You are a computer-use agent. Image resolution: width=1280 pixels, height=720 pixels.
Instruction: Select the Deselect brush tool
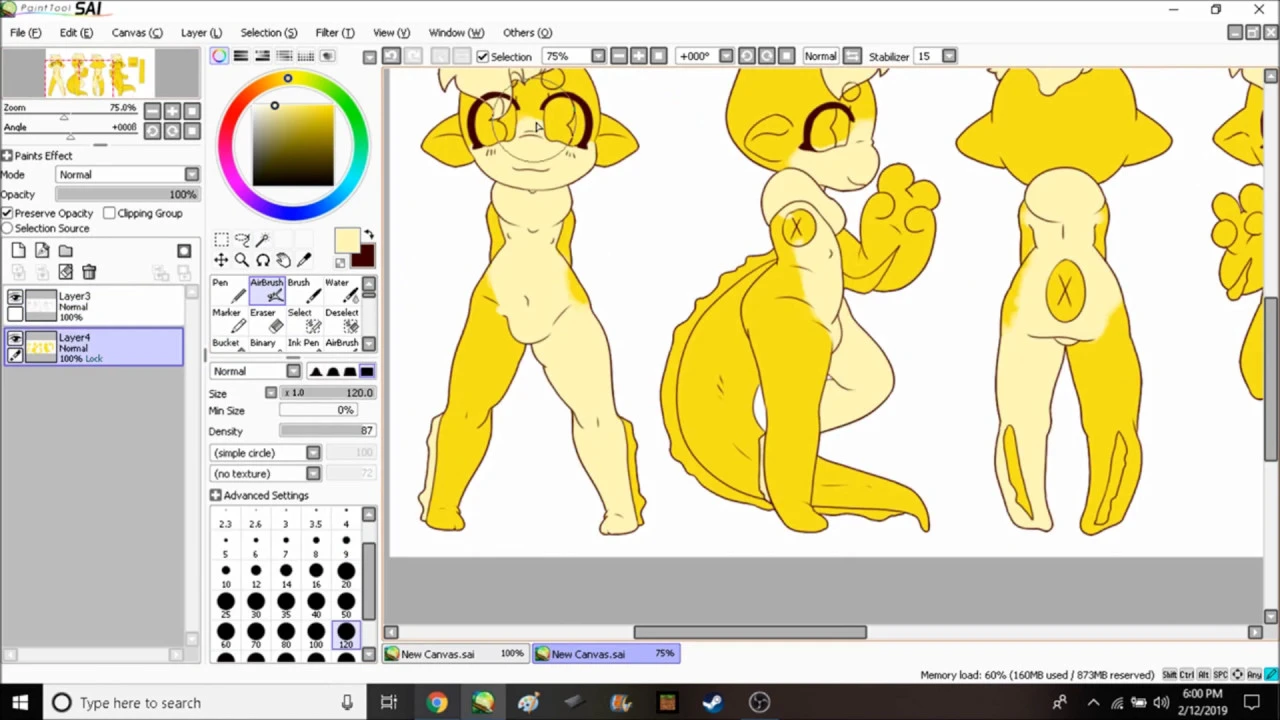(342, 321)
